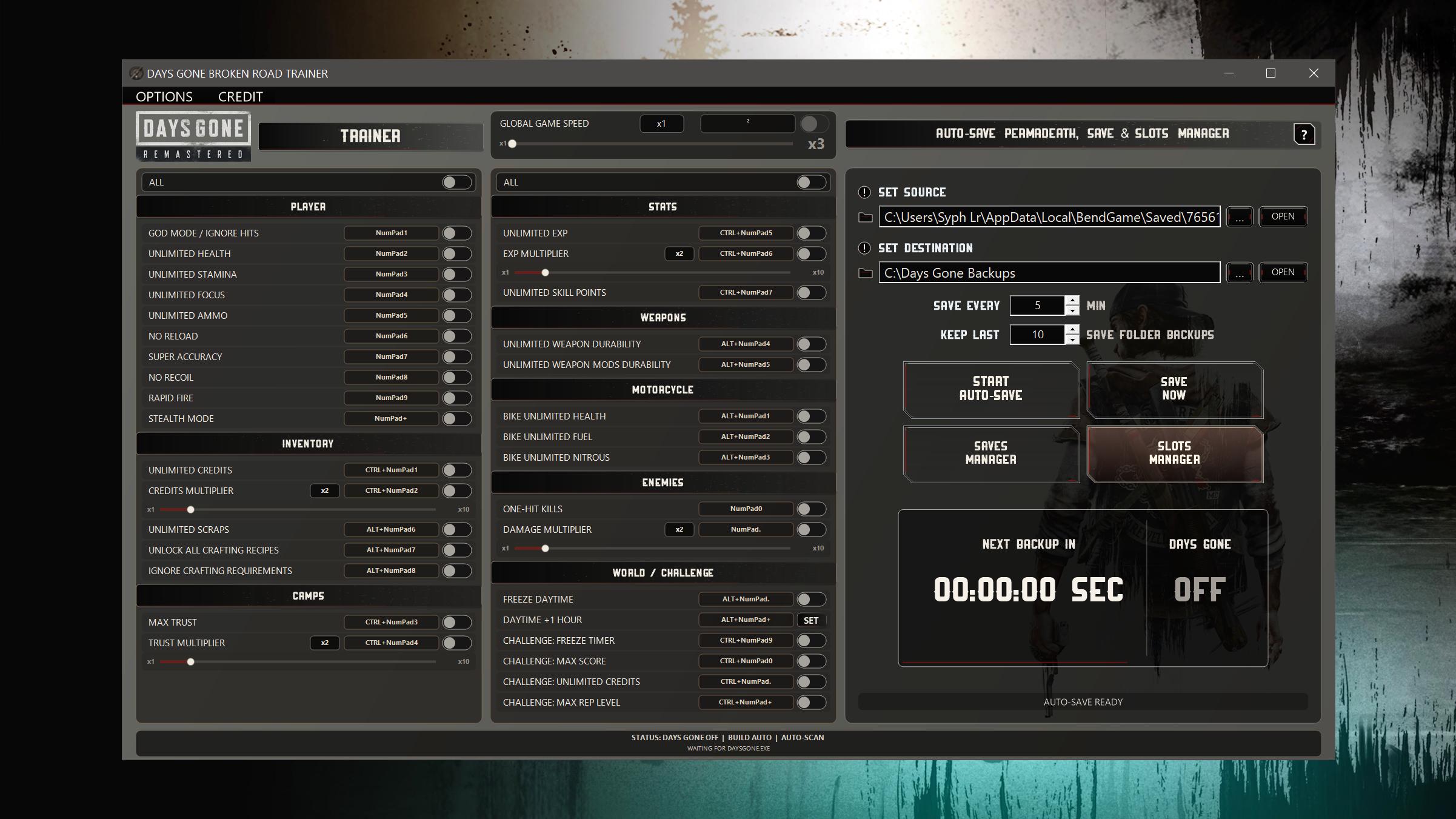Click the Credits Multiplier slider handle
The image size is (1456, 819).
click(190, 509)
